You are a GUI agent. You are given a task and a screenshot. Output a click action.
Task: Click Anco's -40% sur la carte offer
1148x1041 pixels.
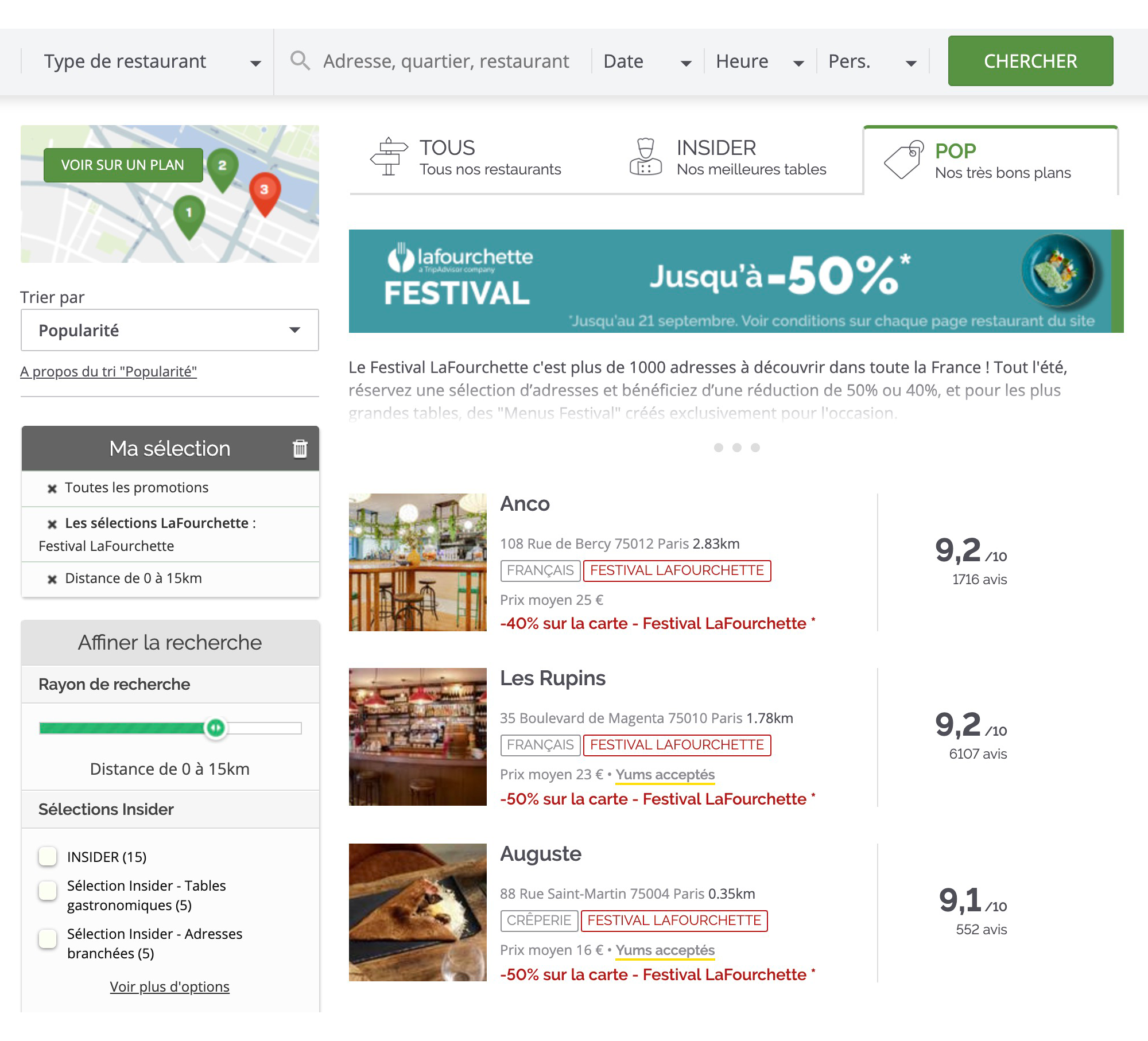[x=658, y=624]
